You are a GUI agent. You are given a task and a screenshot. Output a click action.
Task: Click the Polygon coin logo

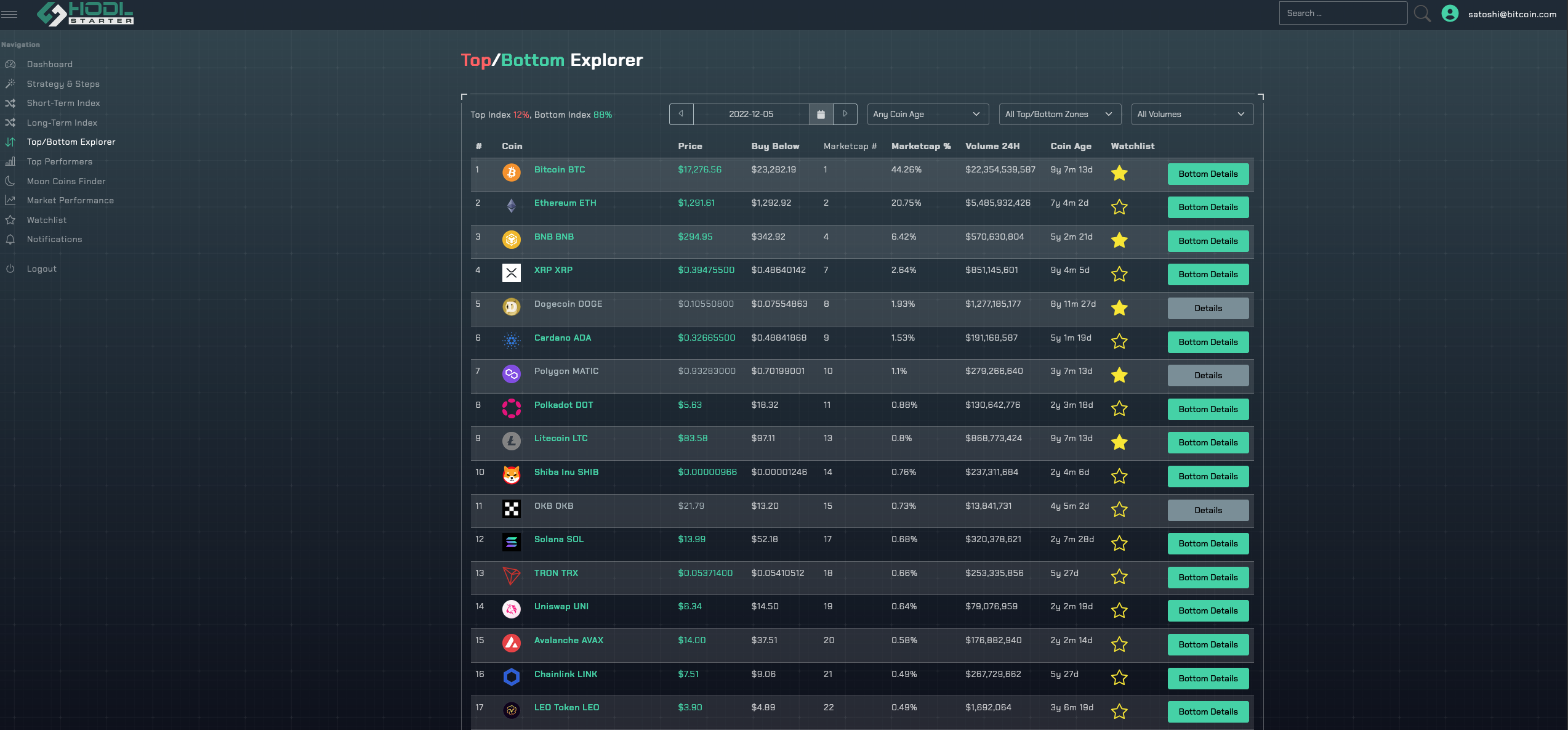pos(512,374)
